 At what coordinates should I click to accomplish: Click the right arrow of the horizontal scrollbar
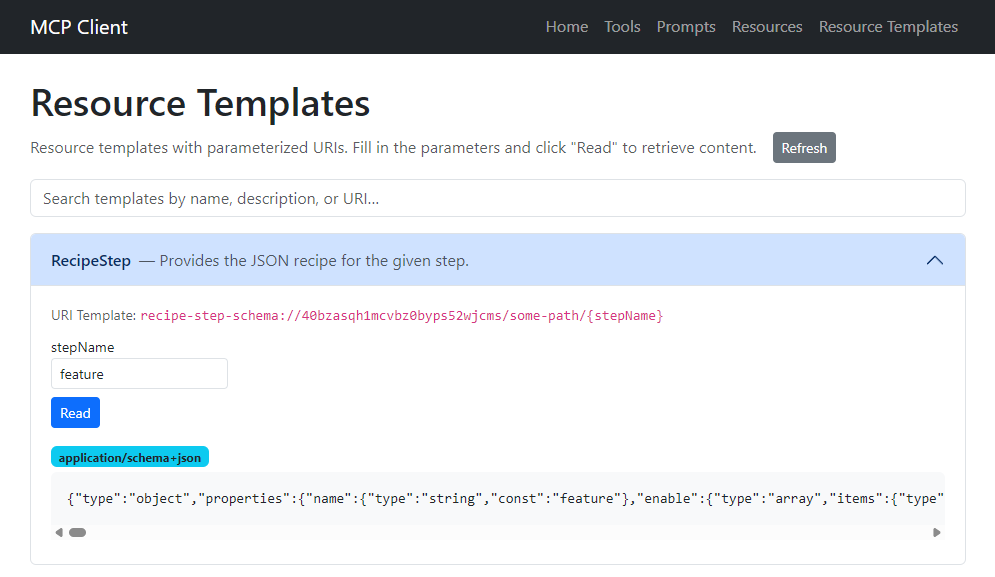point(937,533)
